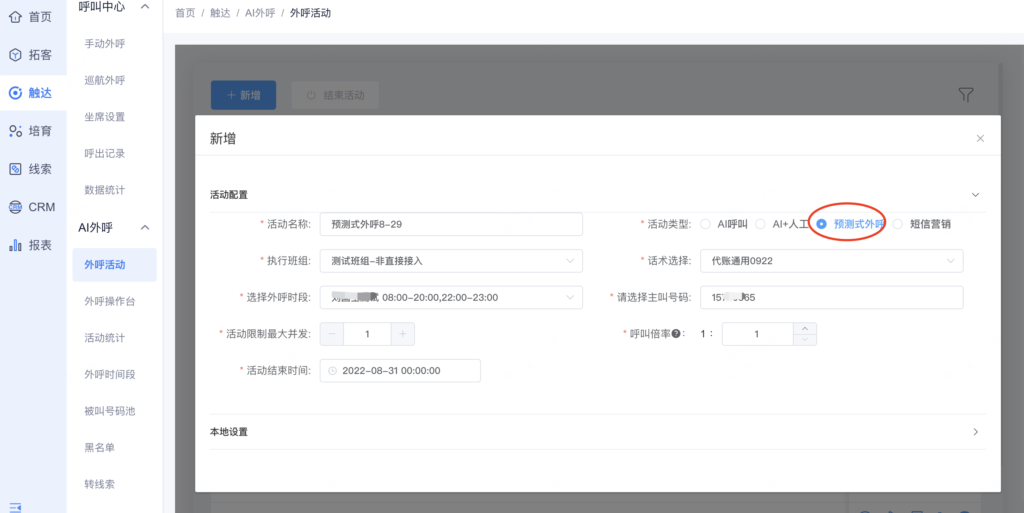1024x513 pixels.
Task: Select the 培育 icon in left sidebar
Action: 15,131
